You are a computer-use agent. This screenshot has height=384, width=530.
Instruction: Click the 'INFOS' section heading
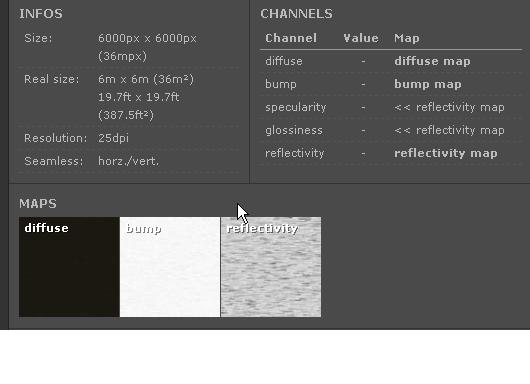click(41, 14)
